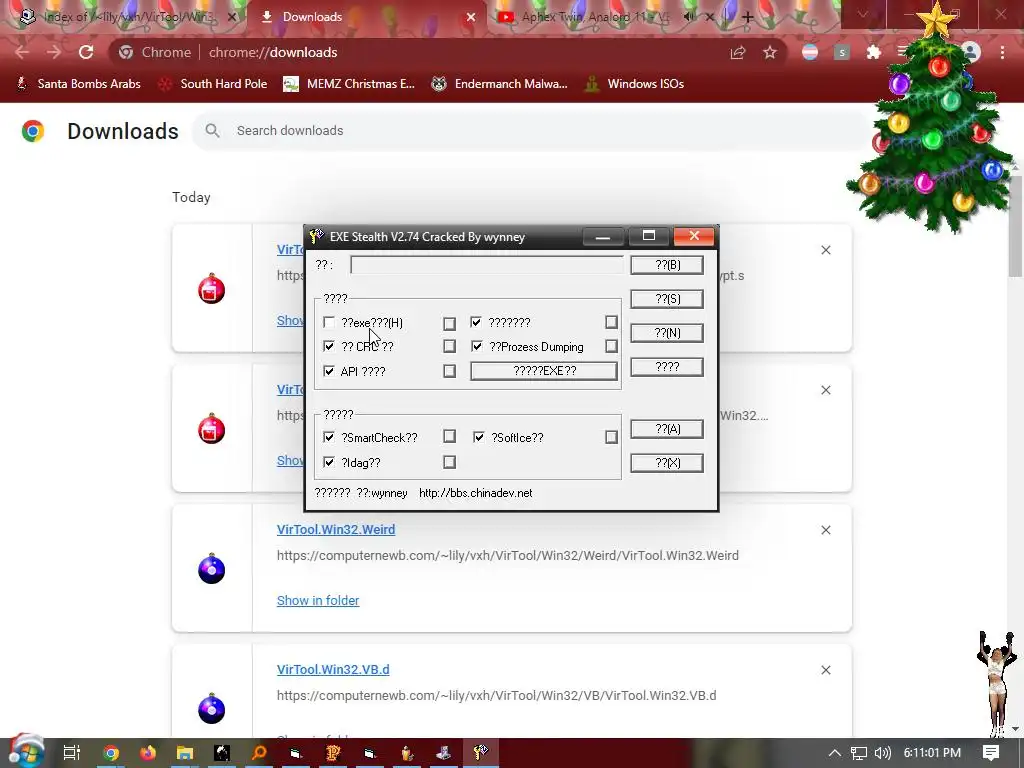1024x768 pixels.
Task: Enable the ??exe???(H) checkbox
Action: click(x=328, y=322)
